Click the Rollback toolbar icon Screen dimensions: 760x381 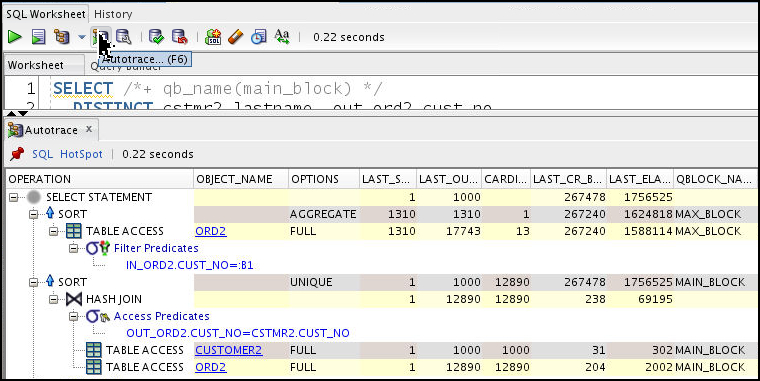coord(179,37)
